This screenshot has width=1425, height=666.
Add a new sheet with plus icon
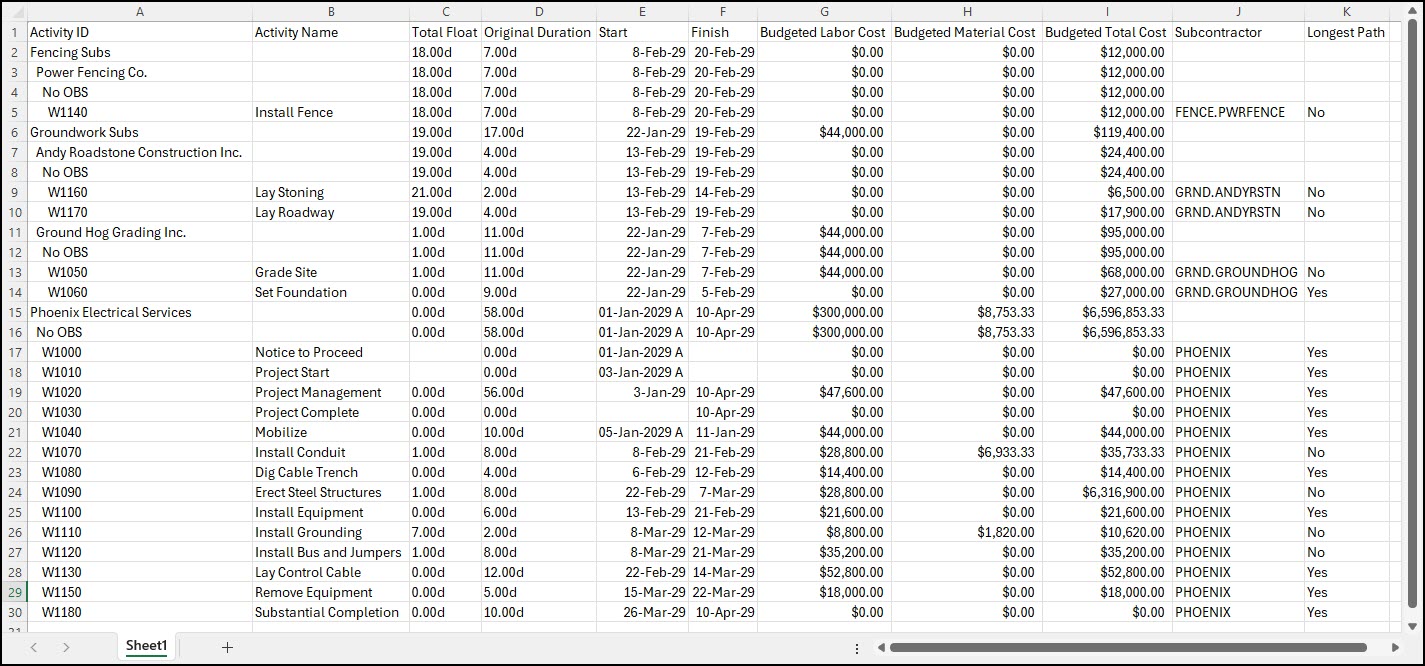tap(227, 647)
